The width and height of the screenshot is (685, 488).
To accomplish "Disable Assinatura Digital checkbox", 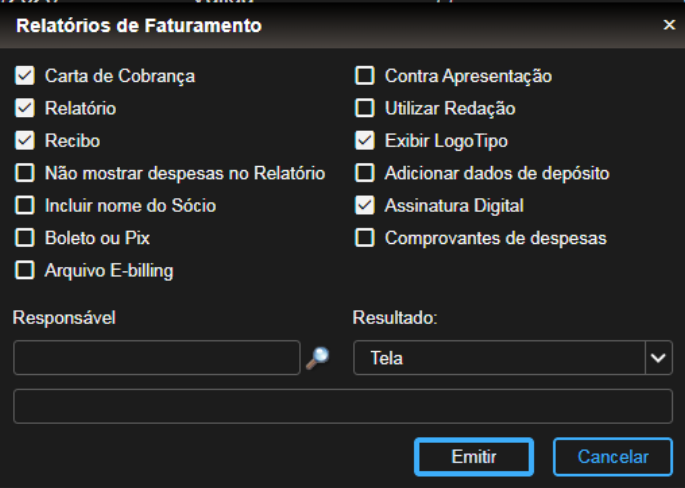I will click(365, 206).
